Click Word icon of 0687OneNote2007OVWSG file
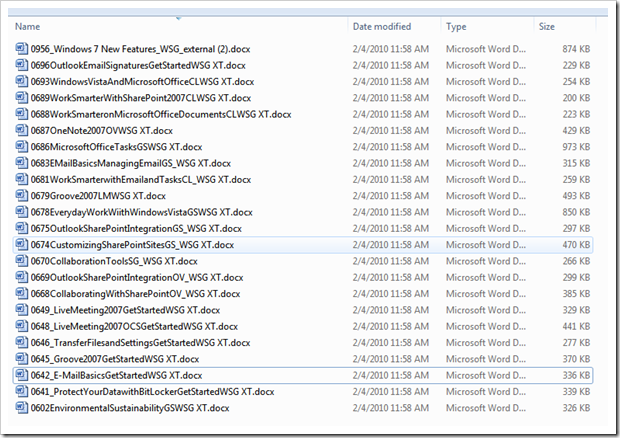 [21, 130]
